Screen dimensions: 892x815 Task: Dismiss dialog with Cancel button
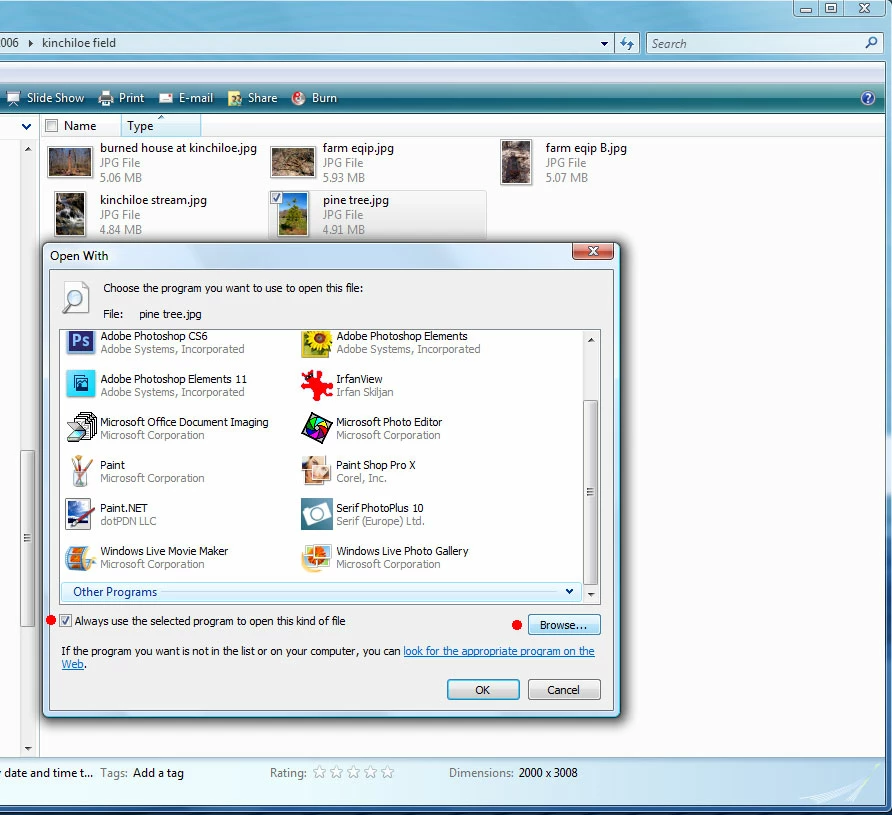(x=564, y=690)
